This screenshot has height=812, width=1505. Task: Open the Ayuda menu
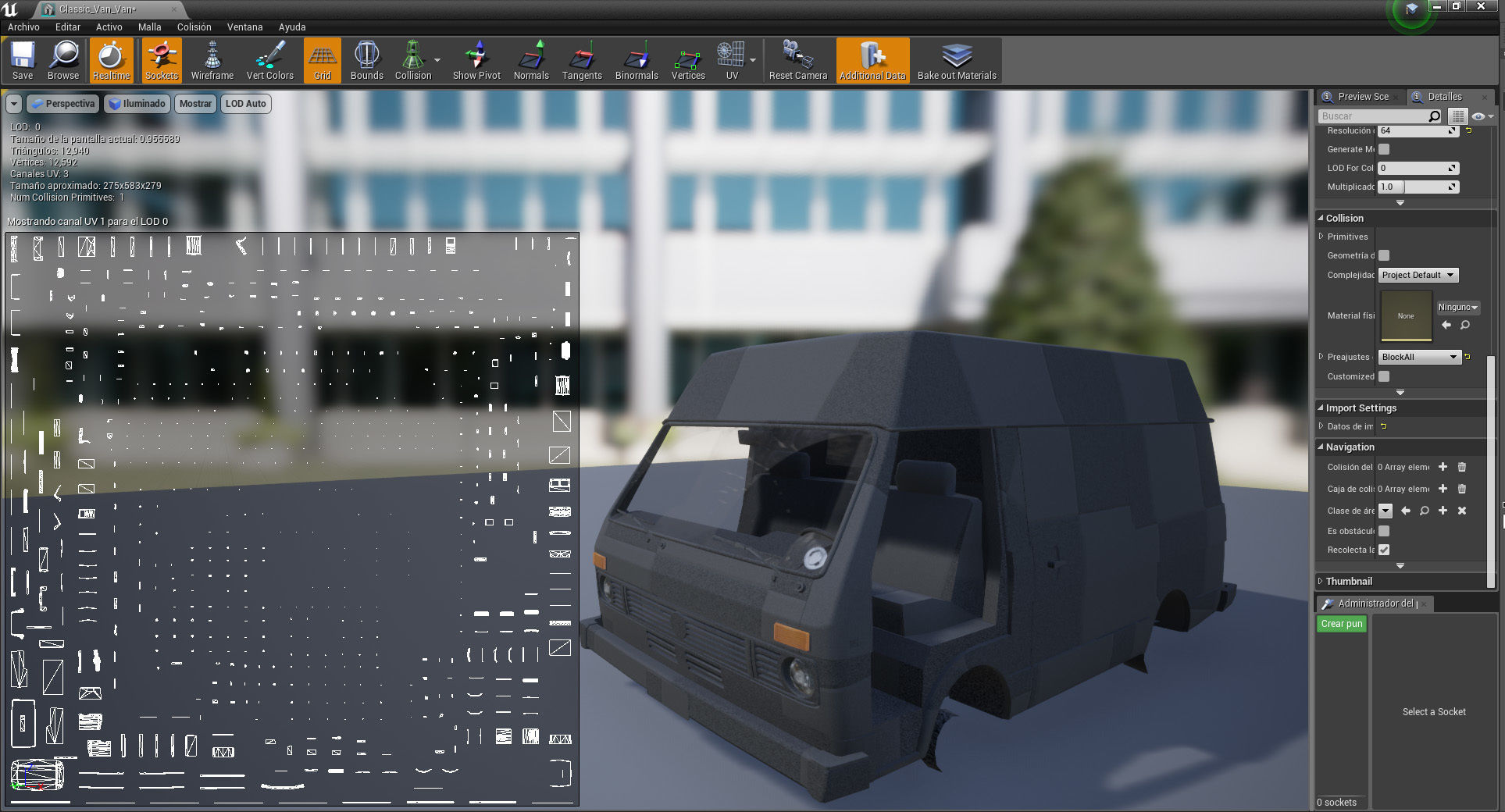(292, 27)
